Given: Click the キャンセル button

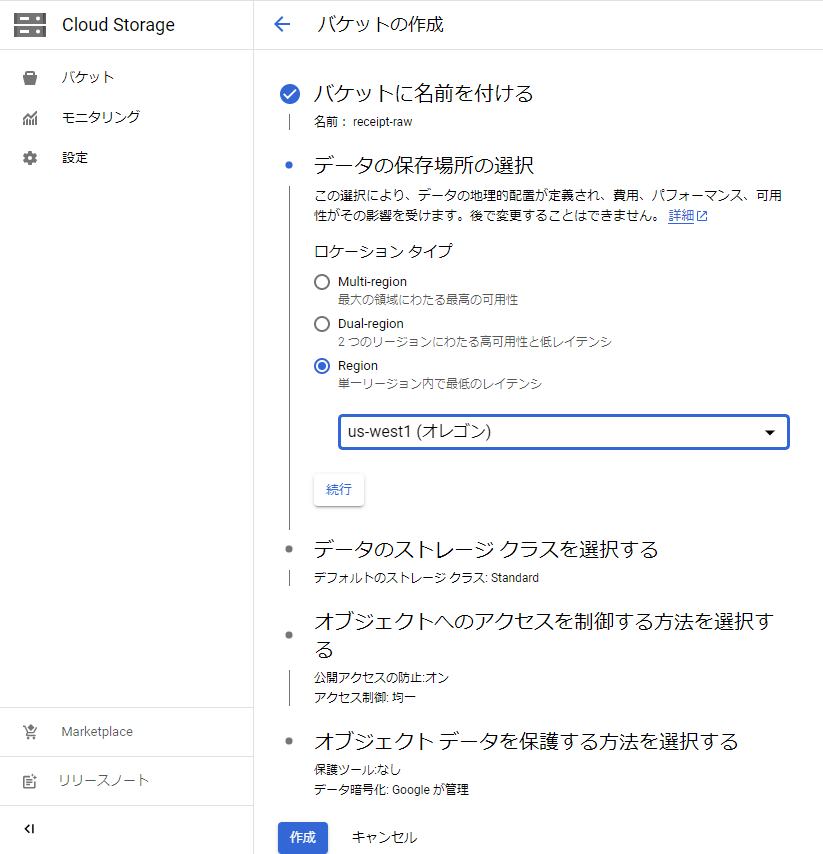Looking at the screenshot, I should point(384,837).
